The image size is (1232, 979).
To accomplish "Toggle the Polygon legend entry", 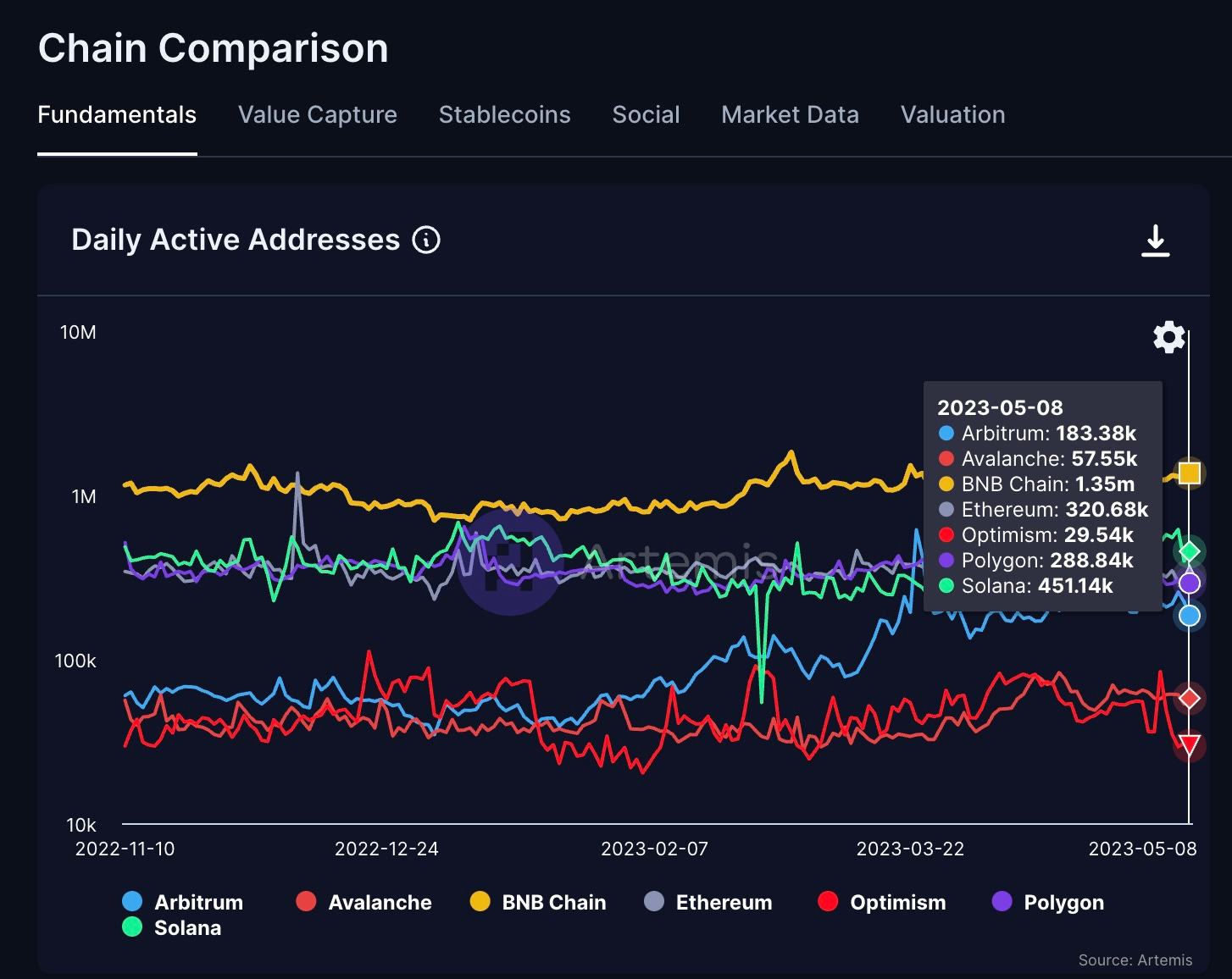I will pos(1049,902).
